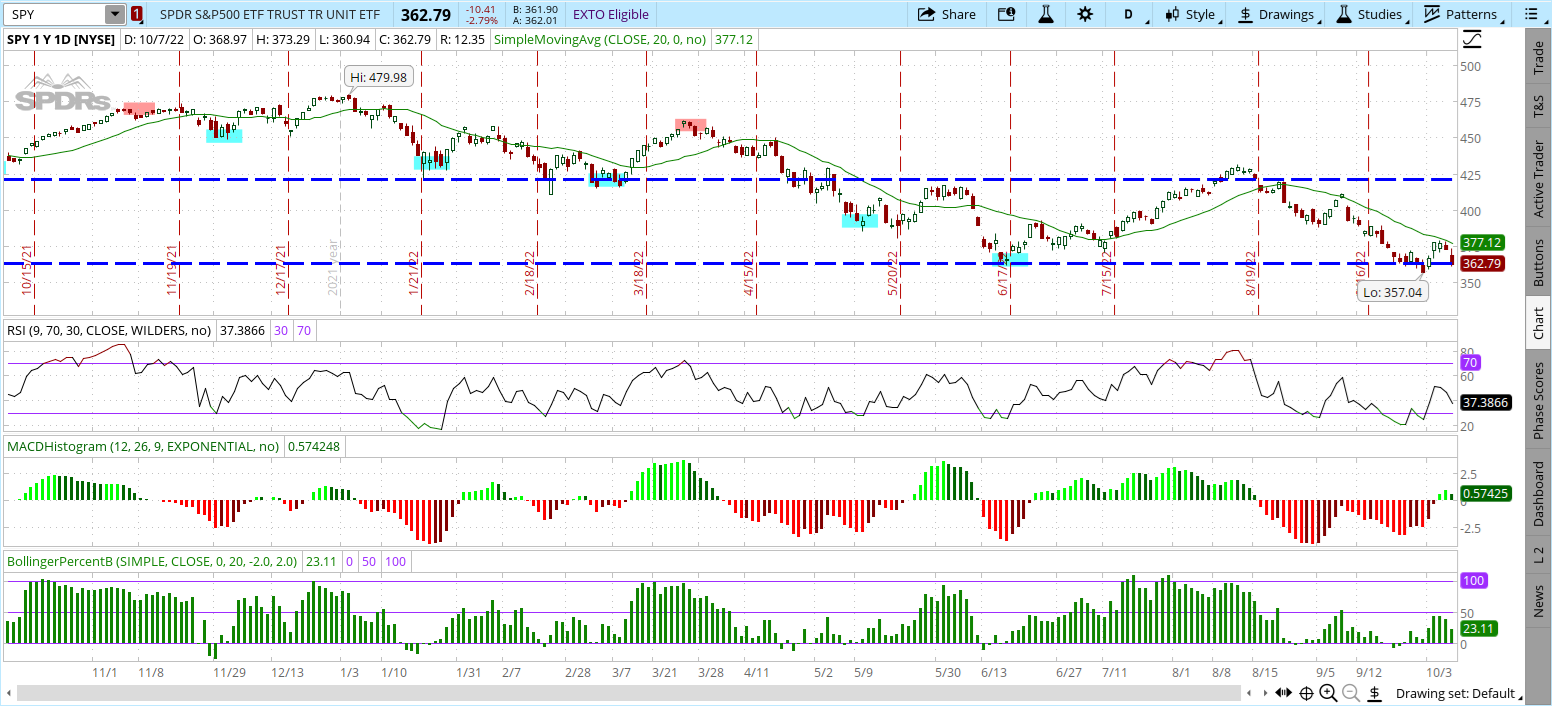Click the zigzag line icon beside Patterns
Screen dimensions: 1552x706
click(x=1431, y=14)
